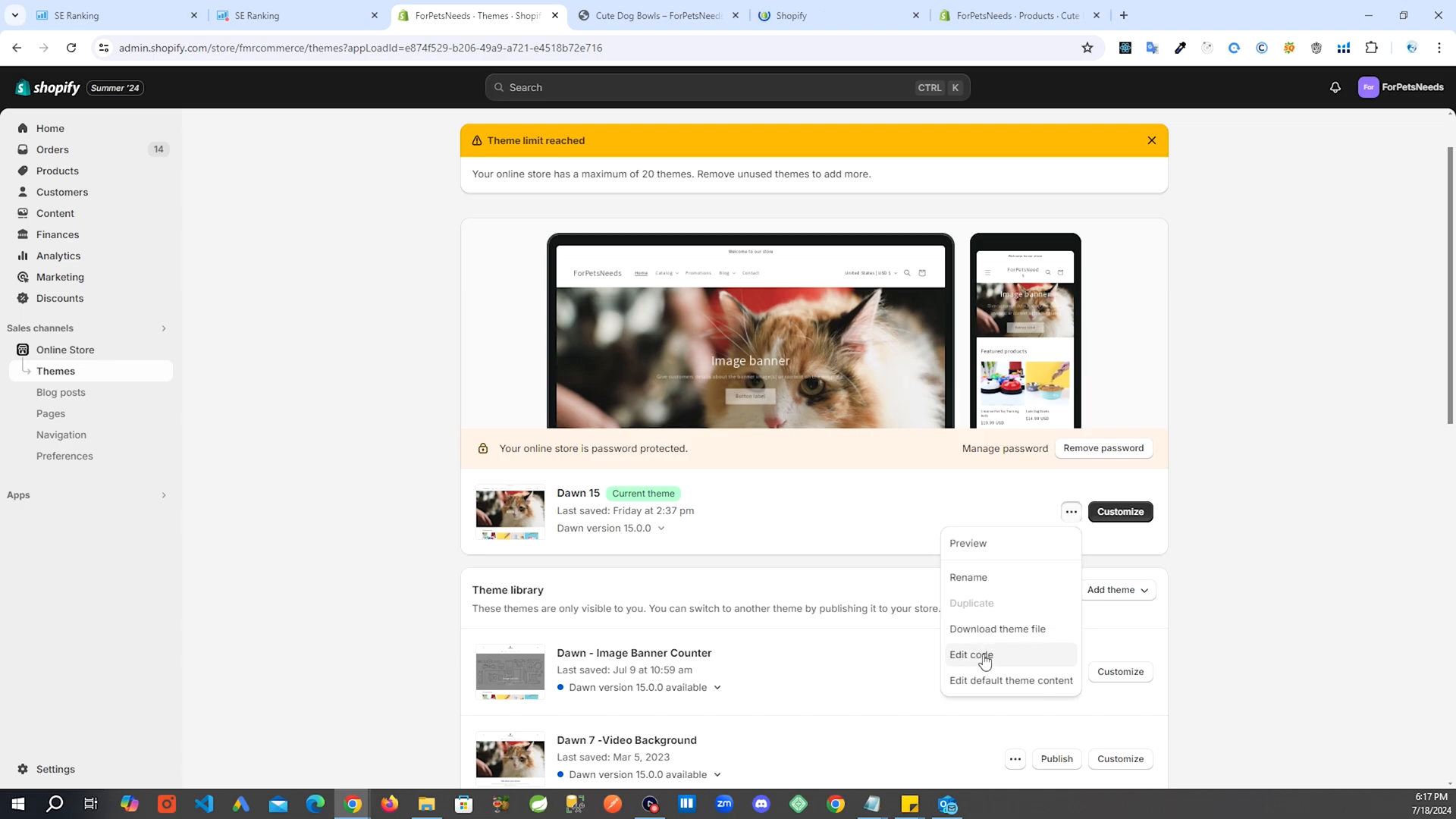Choose Rename from the theme actions menu

click(1011, 578)
